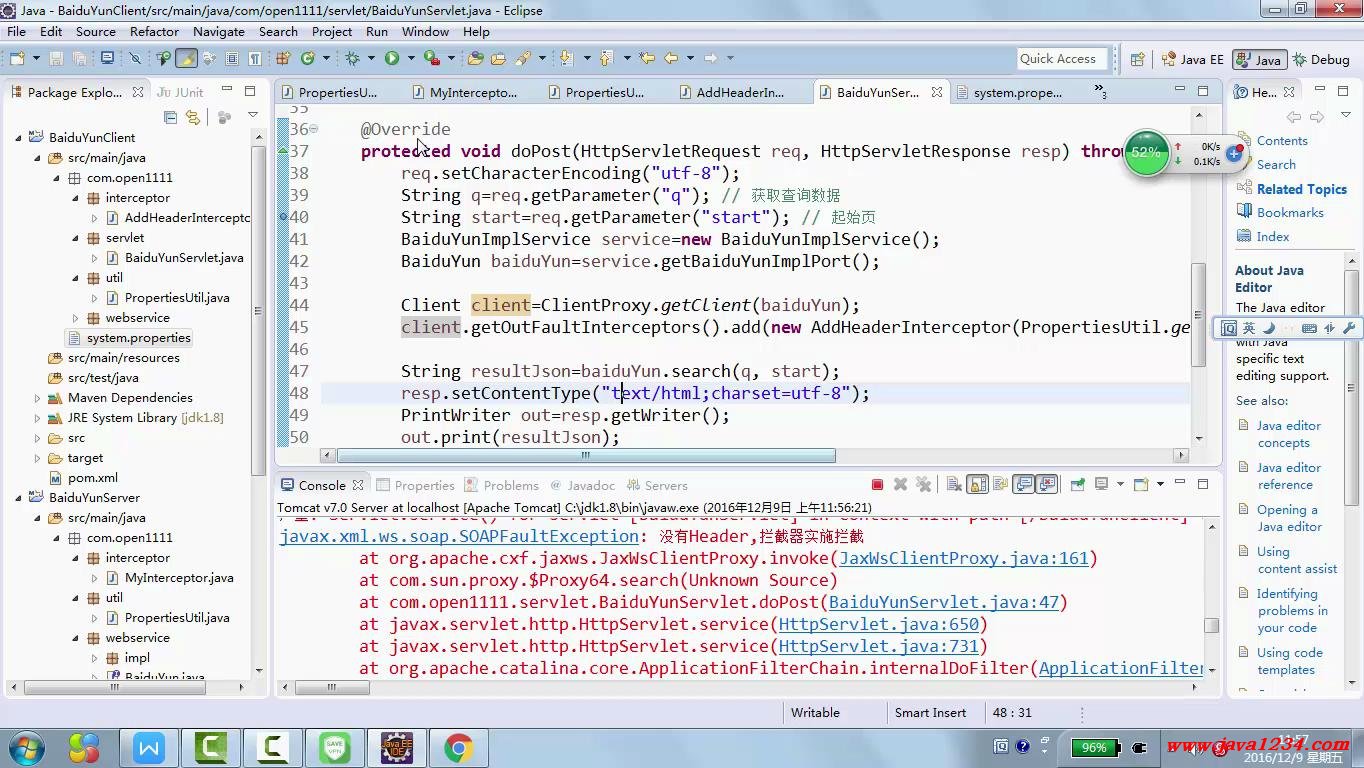Click Collapse All in Package Explorer
Image resolution: width=1364 pixels, height=768 pixels.
[170, 117]
